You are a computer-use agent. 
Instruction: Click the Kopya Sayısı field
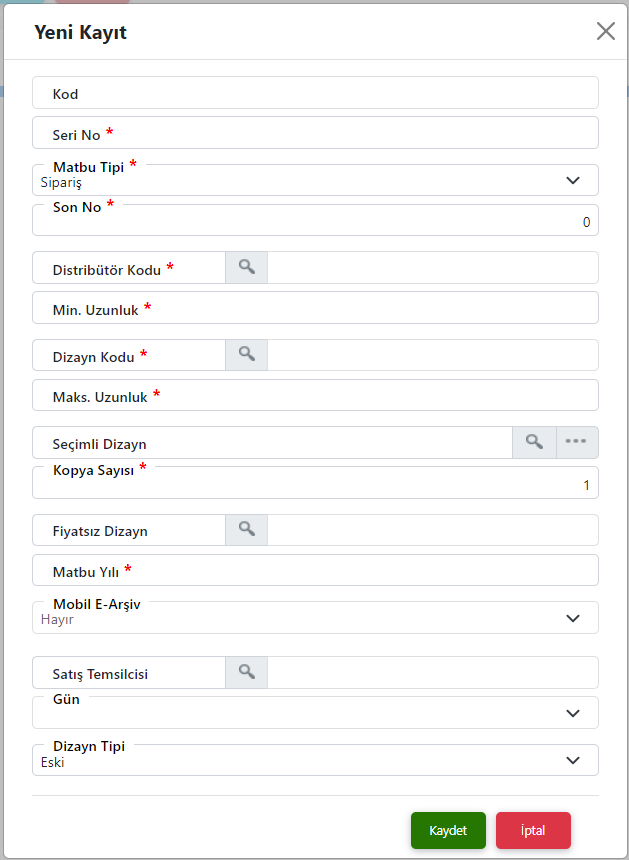[315, 483]
